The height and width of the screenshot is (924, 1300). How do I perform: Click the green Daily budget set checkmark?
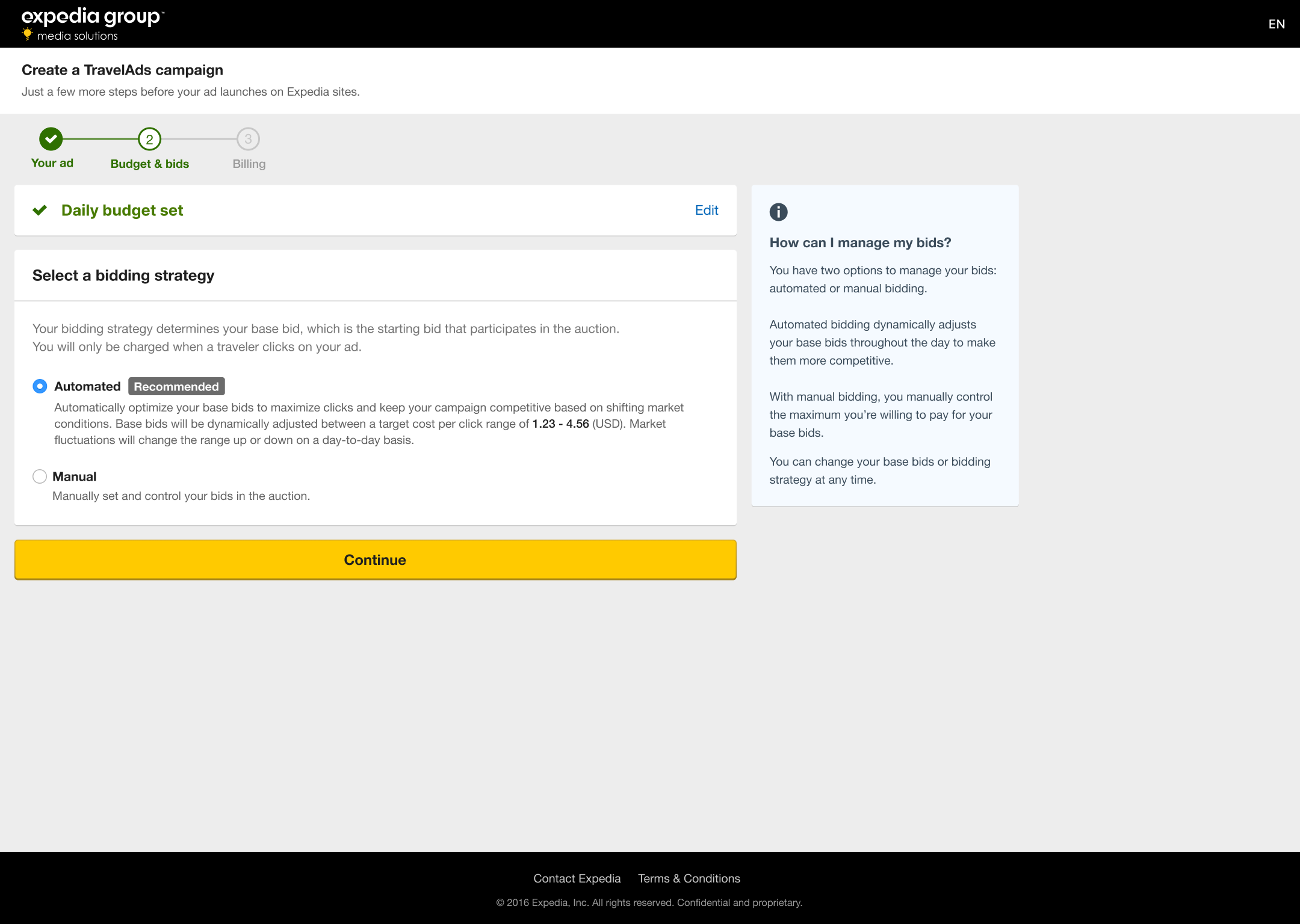(40, 210)
